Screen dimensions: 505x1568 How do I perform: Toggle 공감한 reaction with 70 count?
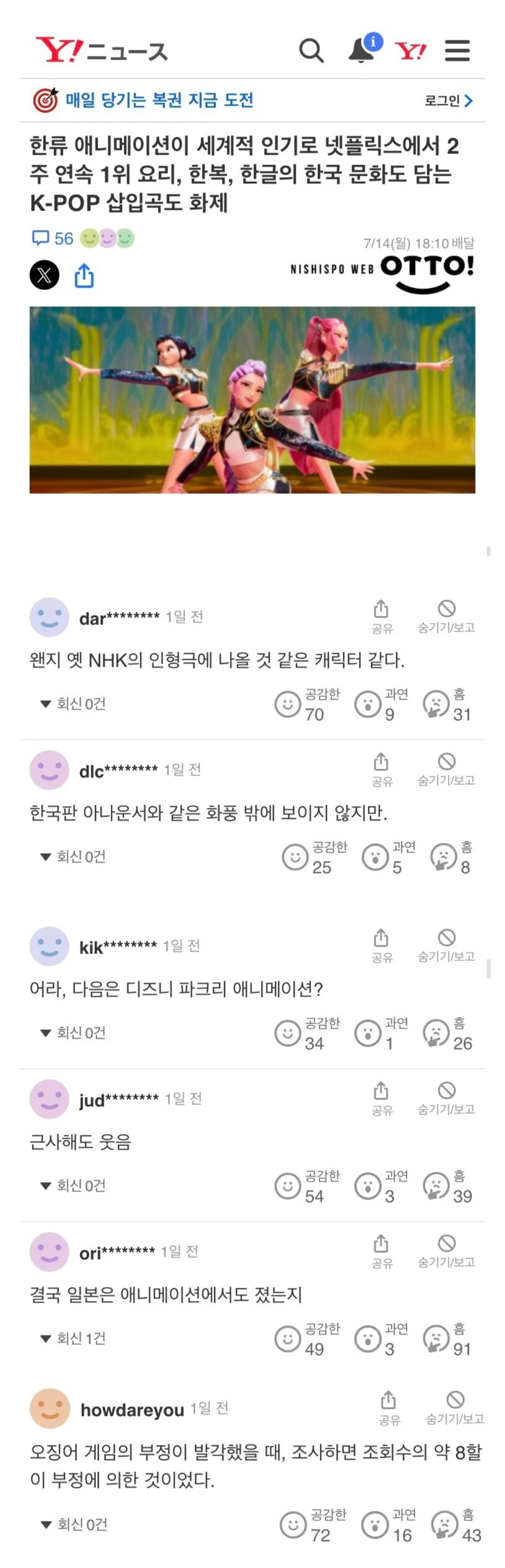point(307,704)
